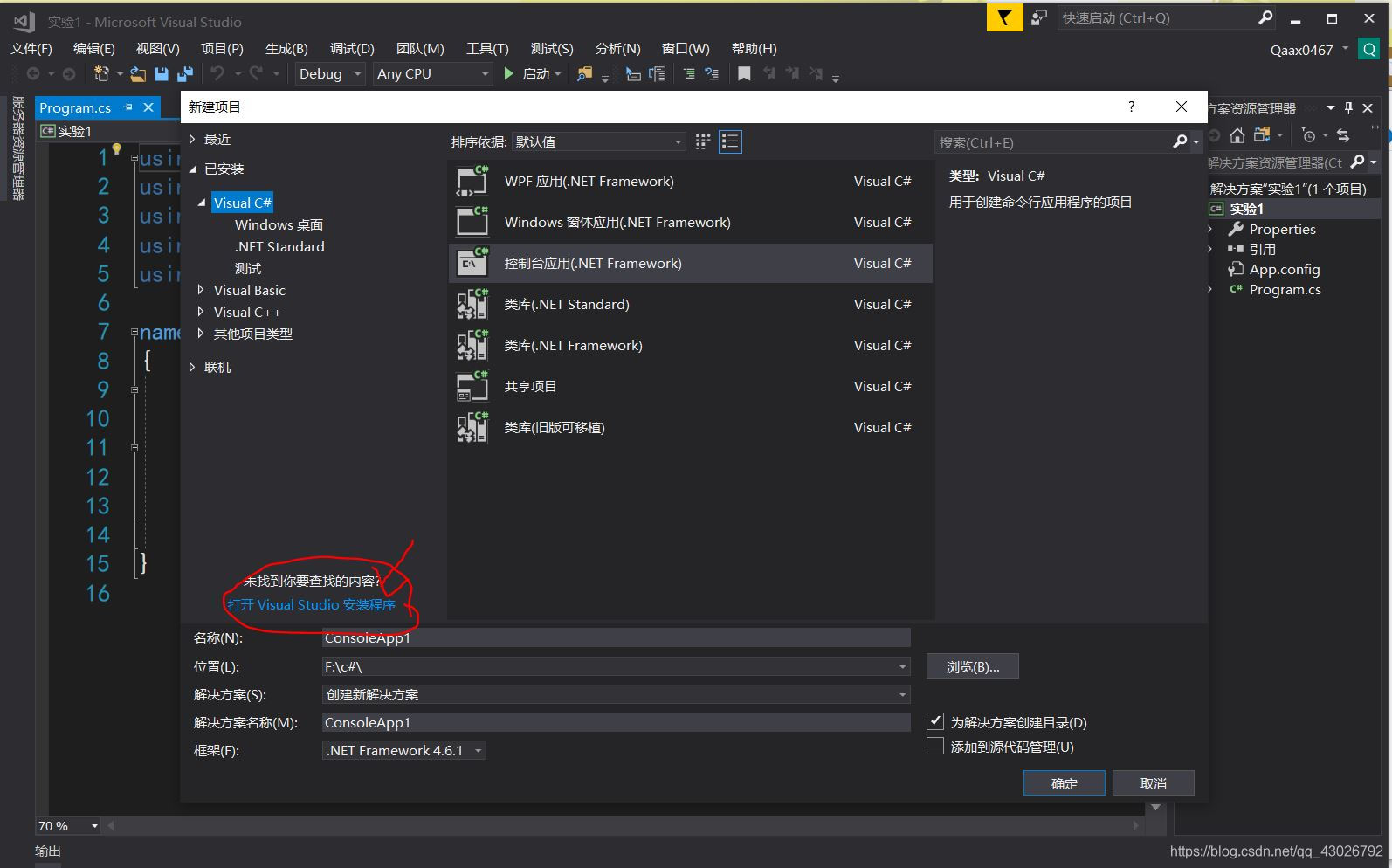Open the Any CPU platform dropdown
This screenshot has height=868, width=1392.
pos(433,74)
